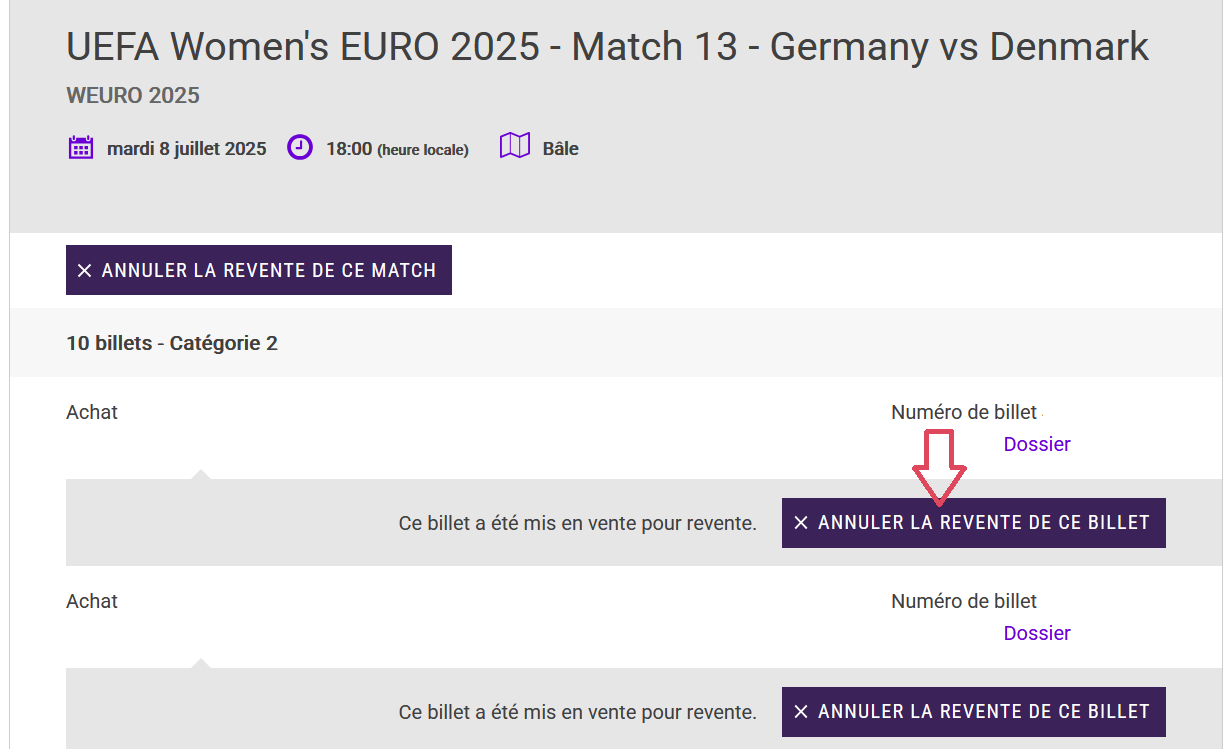Viewport: 1232px width, 749px height.
Task: Click the map icon beside Bâle
Action: 515,147
